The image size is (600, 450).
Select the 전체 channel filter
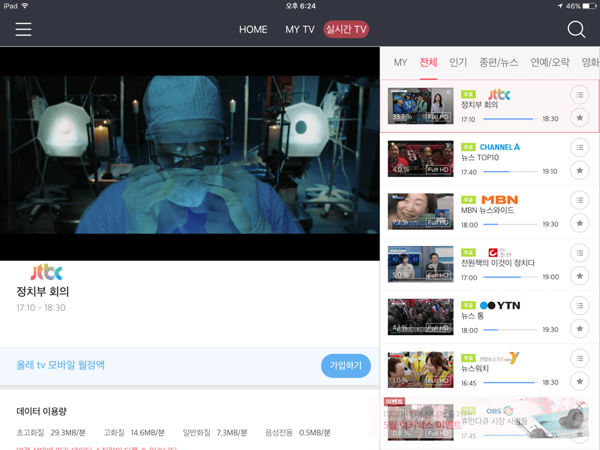coord(428,62)
